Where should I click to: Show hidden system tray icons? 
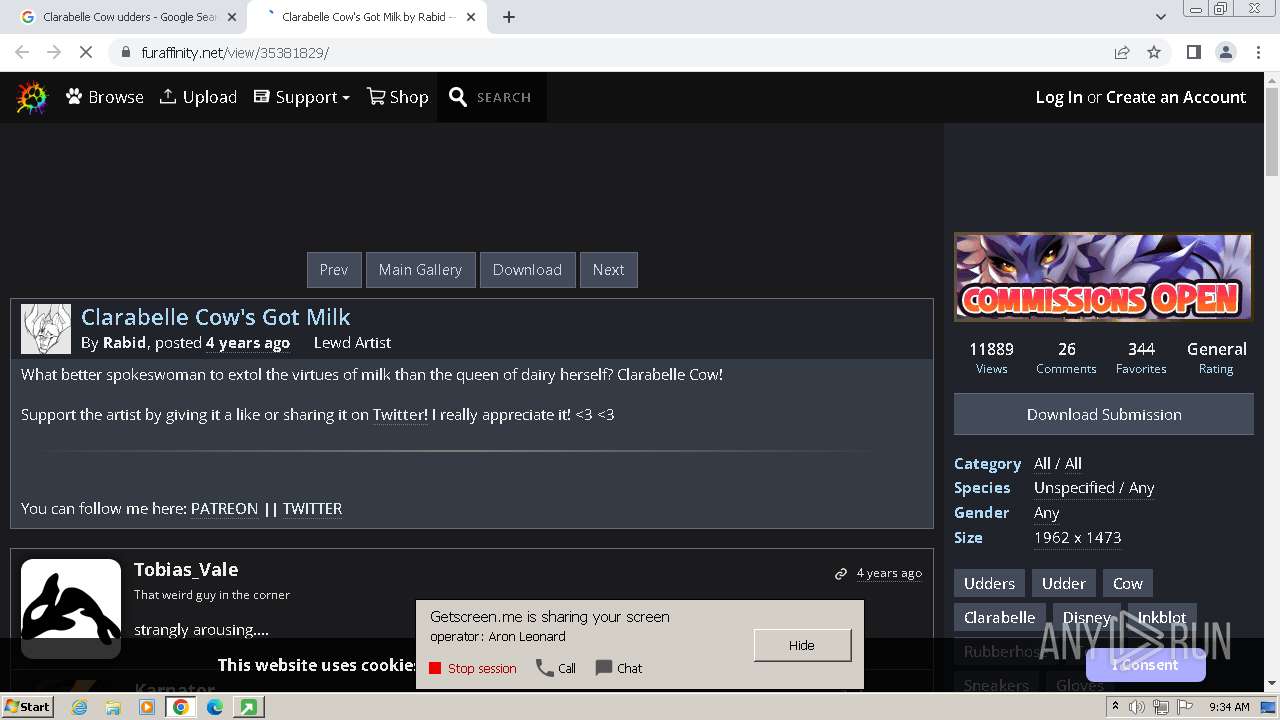pyautogui.click(x=1116, y=707)
